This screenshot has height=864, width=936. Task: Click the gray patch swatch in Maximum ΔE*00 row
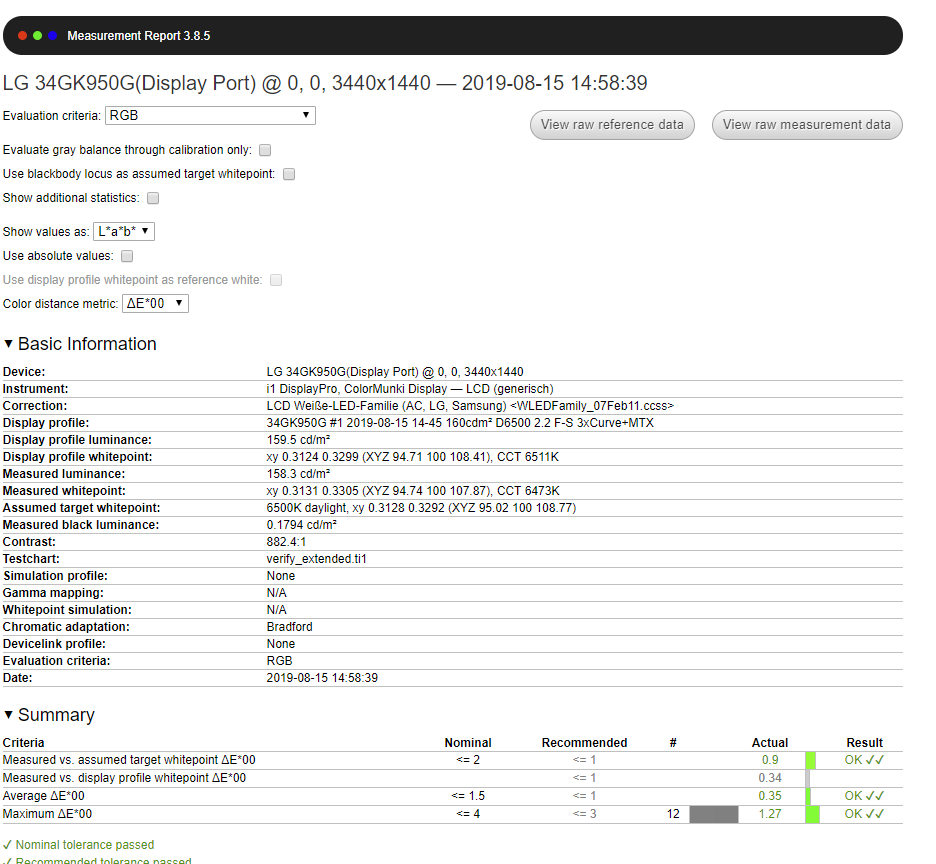[x=714, y=814]
